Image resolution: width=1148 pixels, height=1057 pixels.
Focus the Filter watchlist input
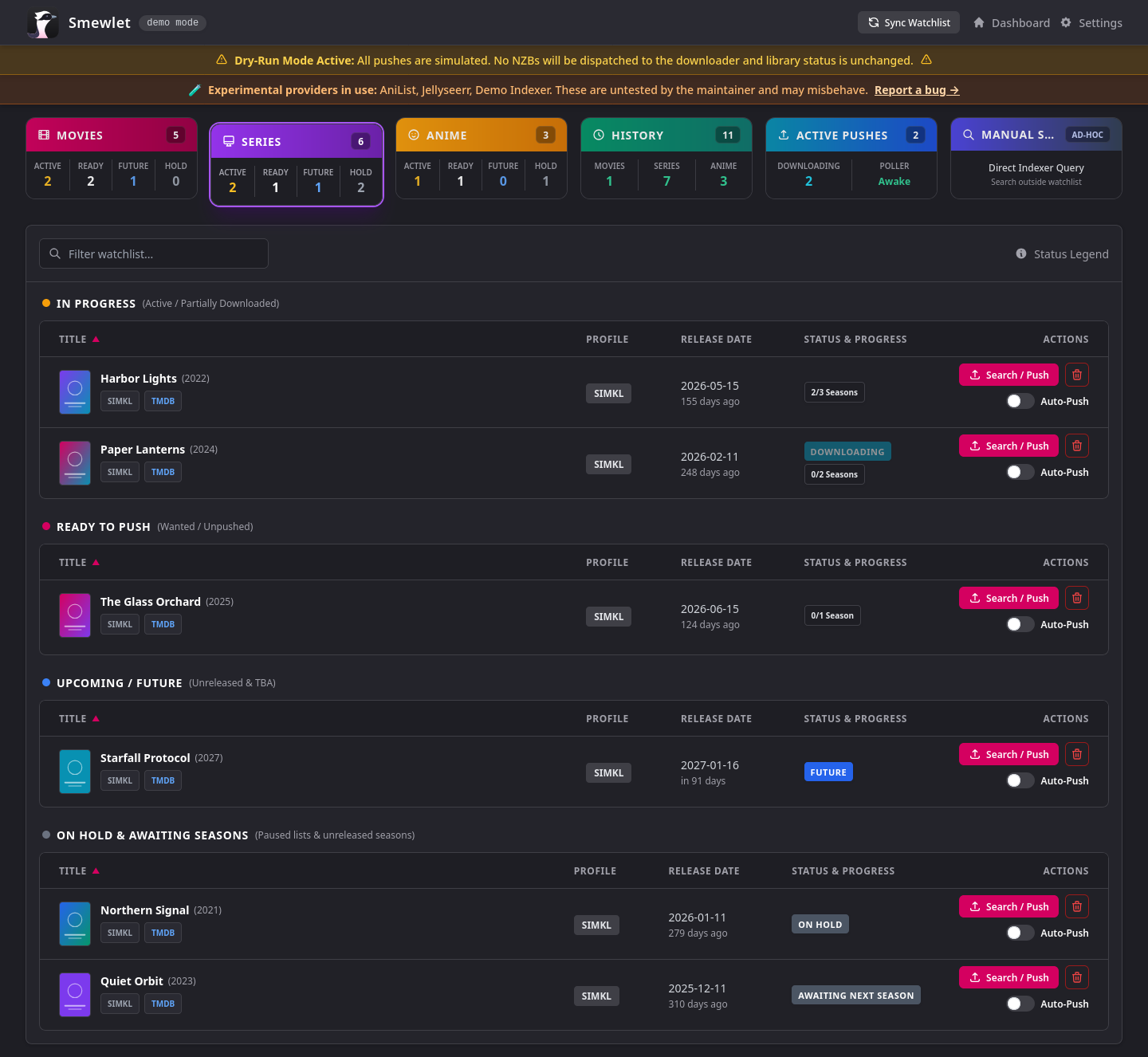(154, 253)
